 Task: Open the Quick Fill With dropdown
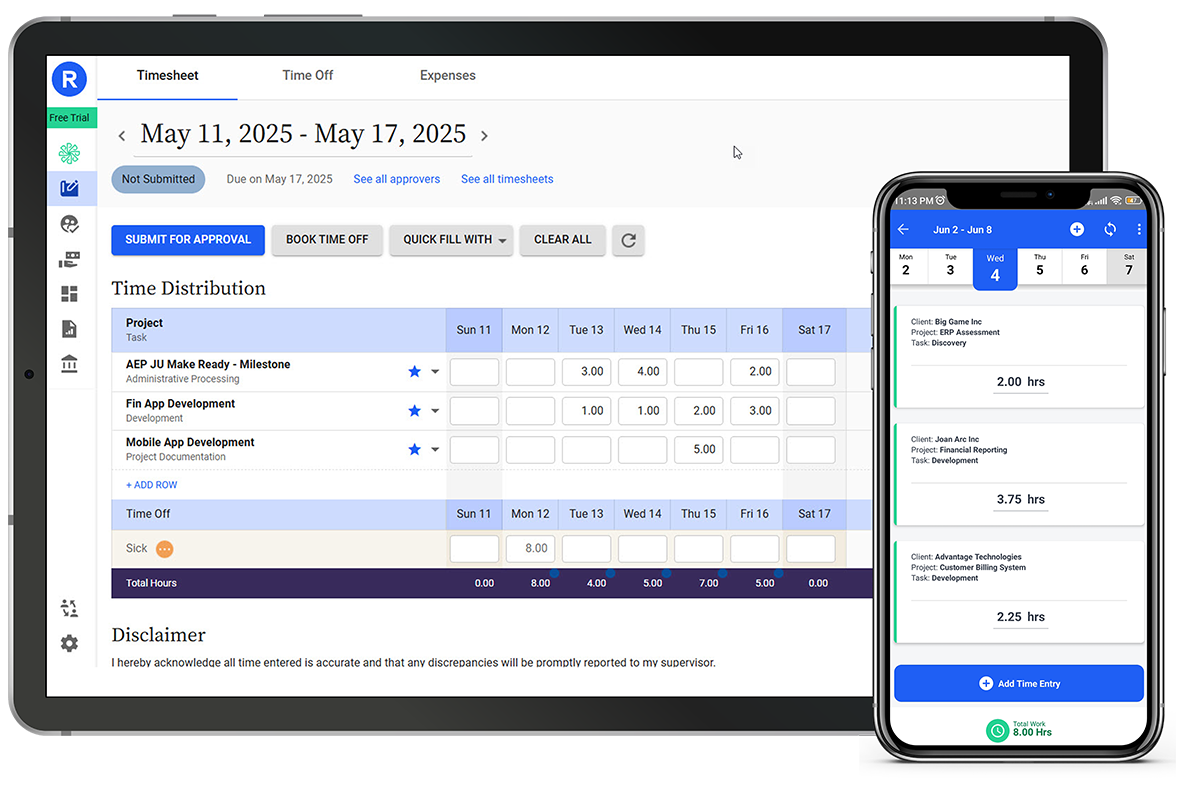pyautogui.click(x=451, y=240)
